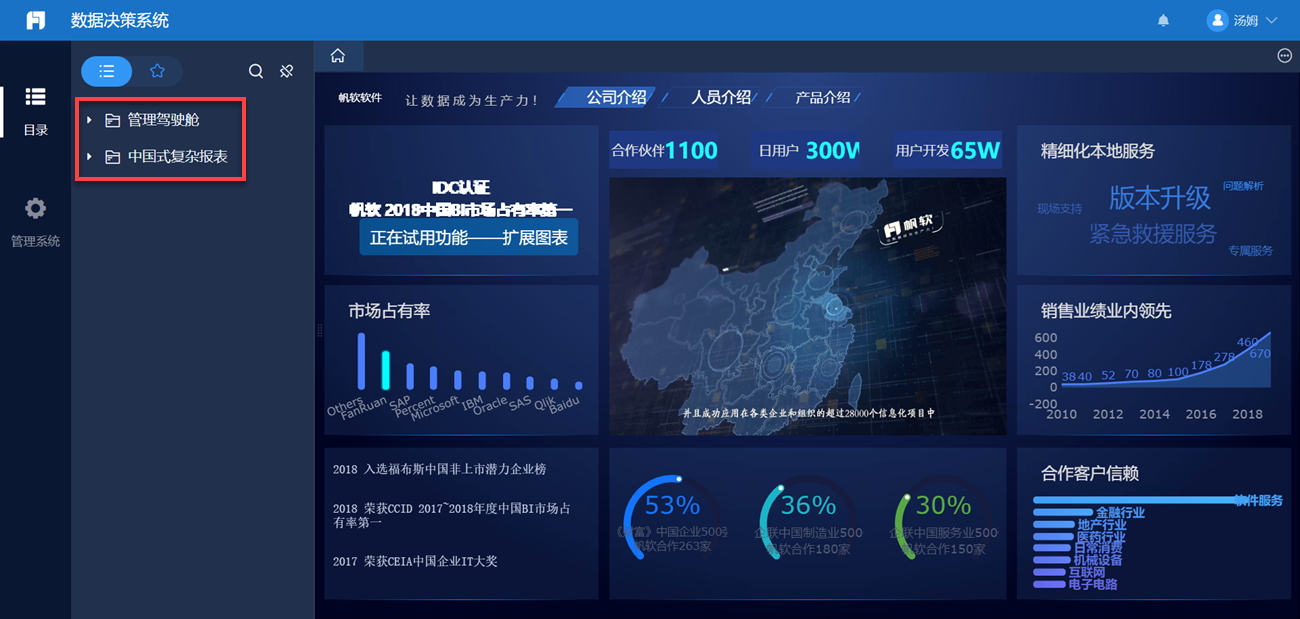This screenshot has width=1300, height=619.
Task: Select the 管理驾驶舱 folder label
Action: [x=163, y=120]
